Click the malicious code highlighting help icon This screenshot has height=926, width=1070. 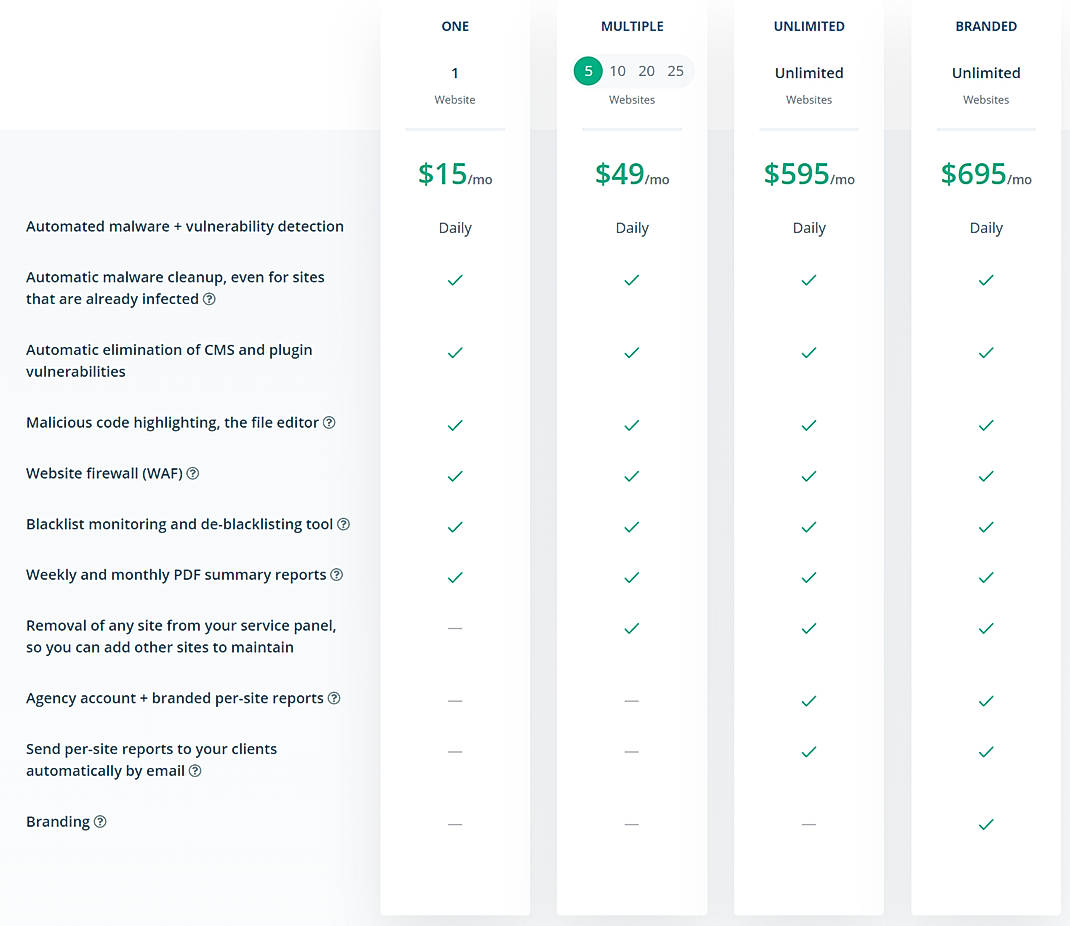point(329,422)
